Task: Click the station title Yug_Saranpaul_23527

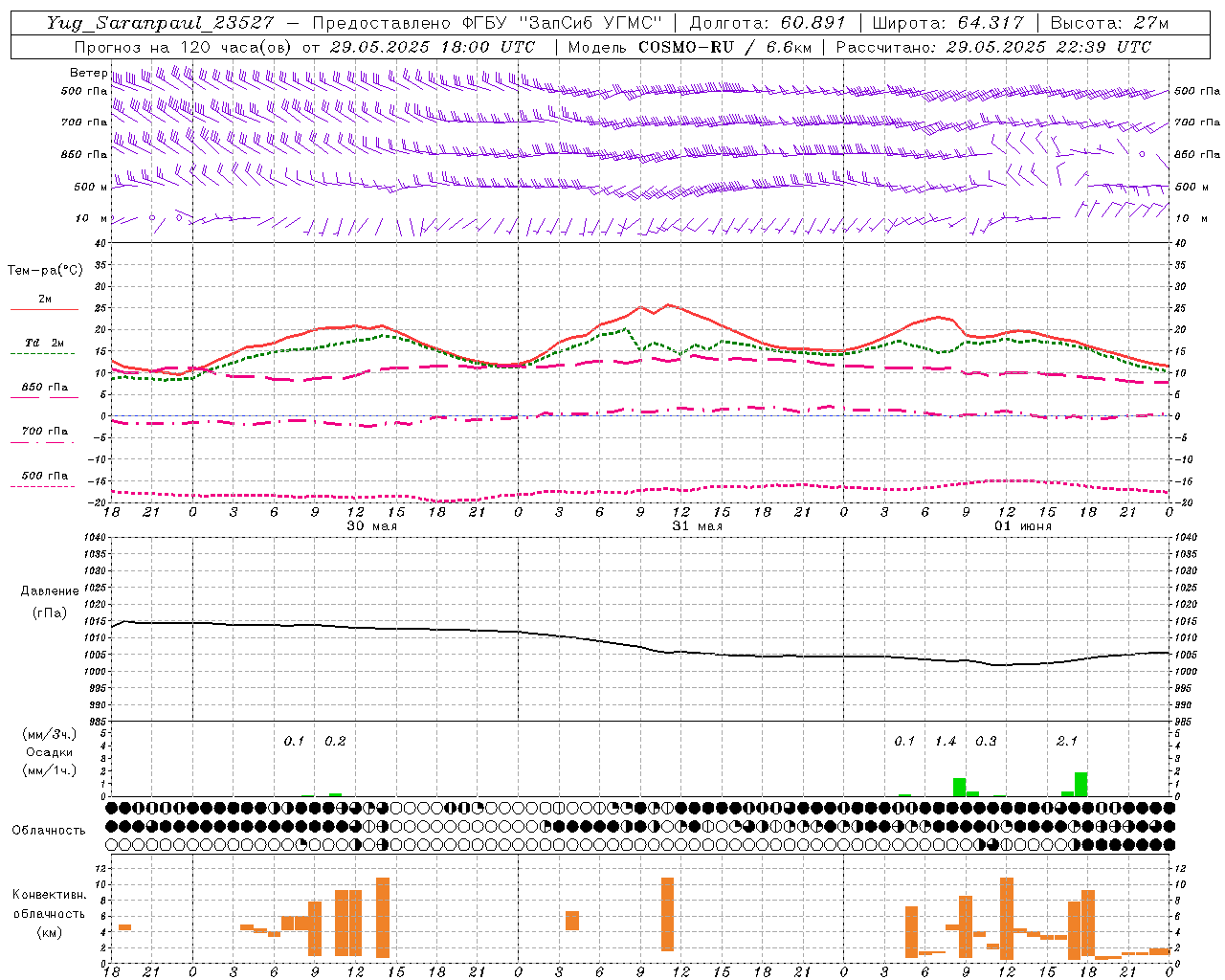Action: pyautogui.click(x=160, y=23)
